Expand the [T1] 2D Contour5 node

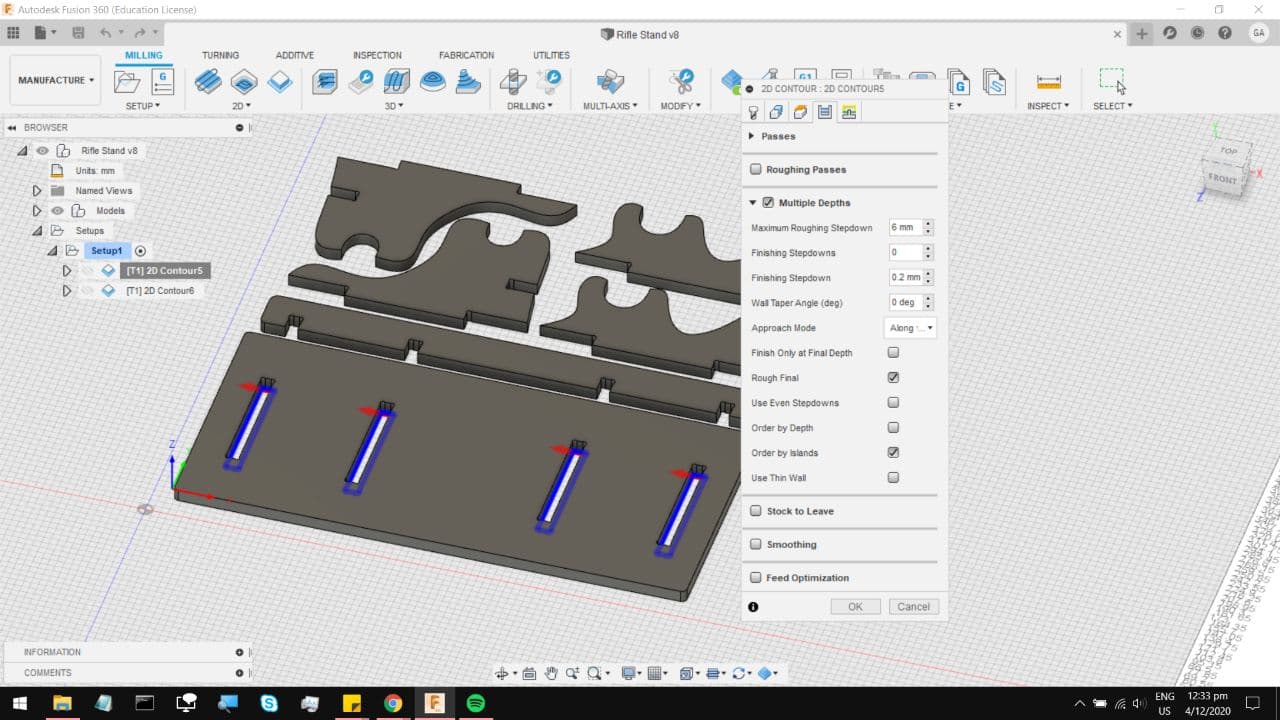67,271
